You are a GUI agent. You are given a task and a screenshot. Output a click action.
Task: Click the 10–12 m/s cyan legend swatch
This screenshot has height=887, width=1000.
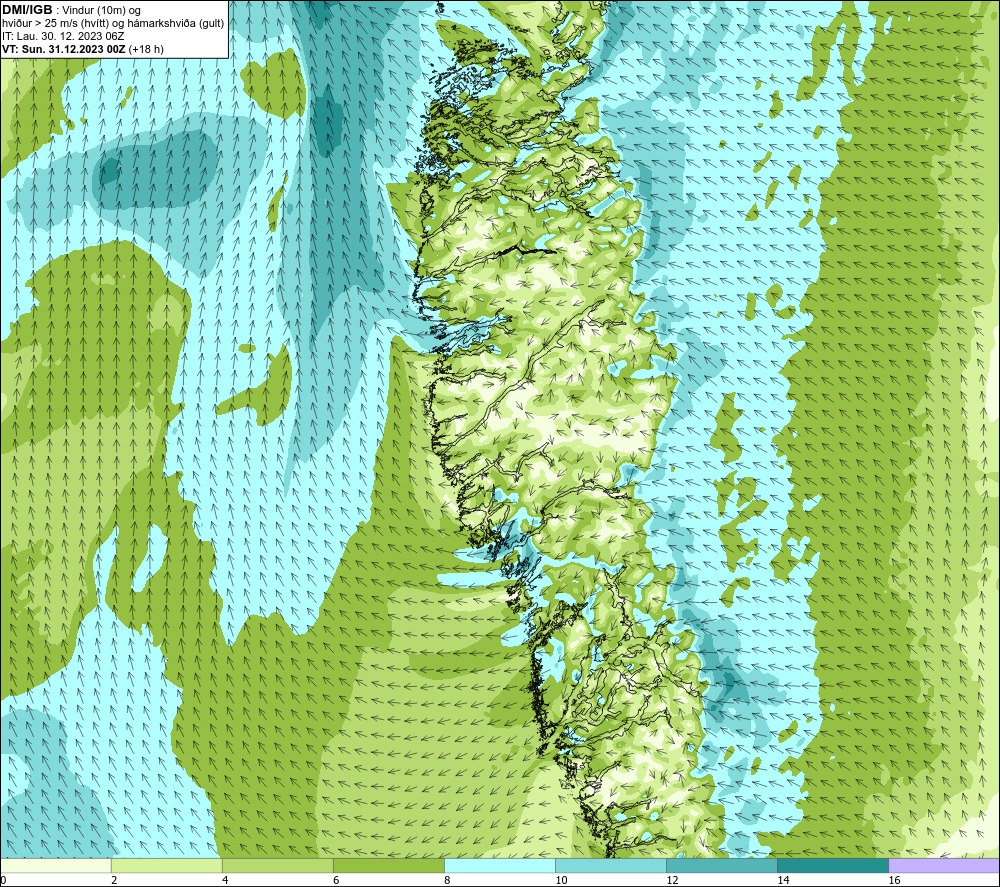[610, 865]
